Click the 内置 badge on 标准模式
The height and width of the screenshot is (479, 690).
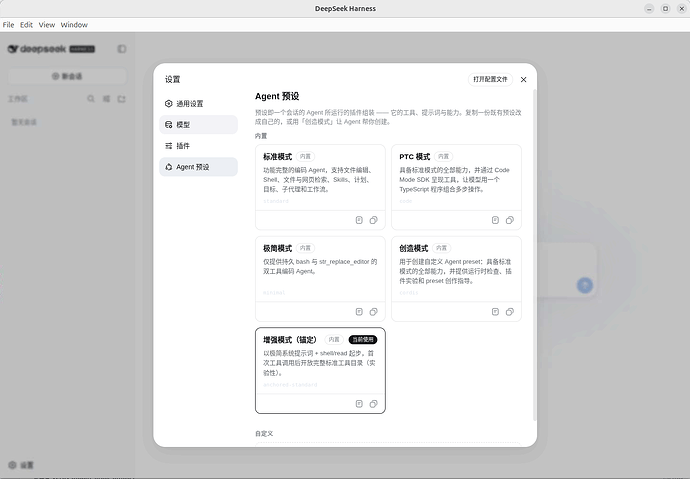[x=305, y=157]
